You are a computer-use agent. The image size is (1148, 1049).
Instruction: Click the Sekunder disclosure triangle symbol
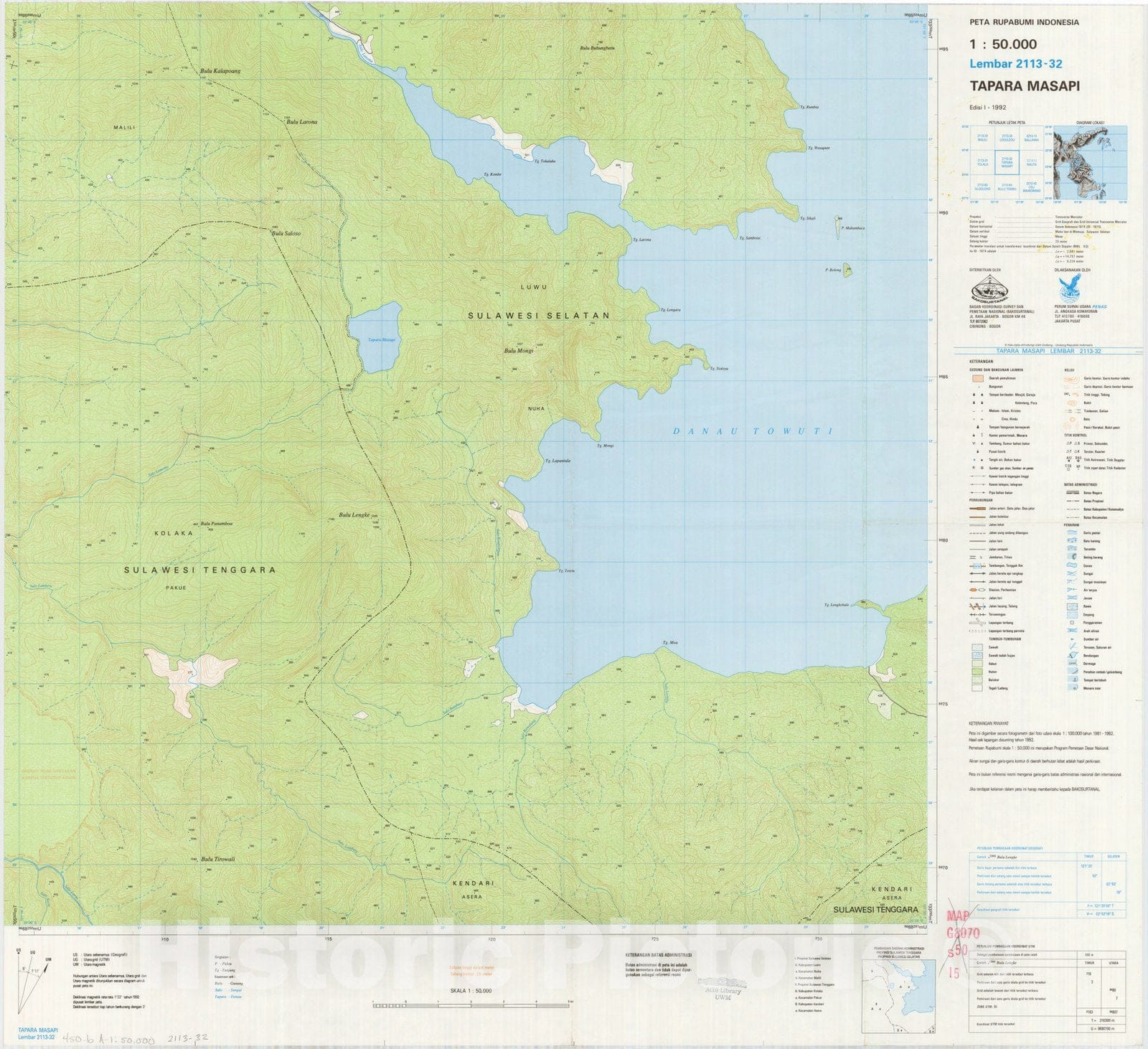click(x=1076, y=444)
